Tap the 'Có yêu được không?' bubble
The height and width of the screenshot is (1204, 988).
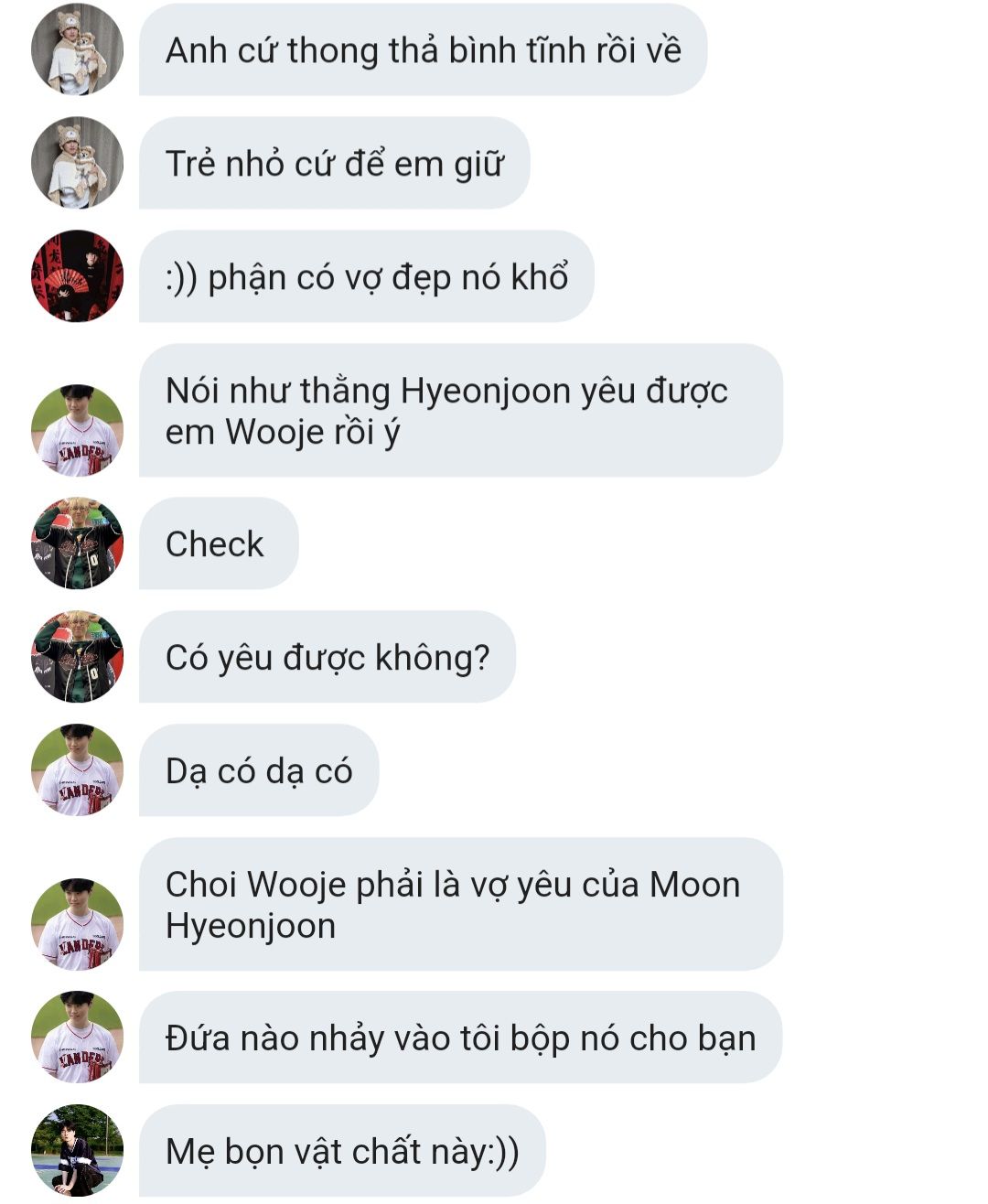(328, 657)
